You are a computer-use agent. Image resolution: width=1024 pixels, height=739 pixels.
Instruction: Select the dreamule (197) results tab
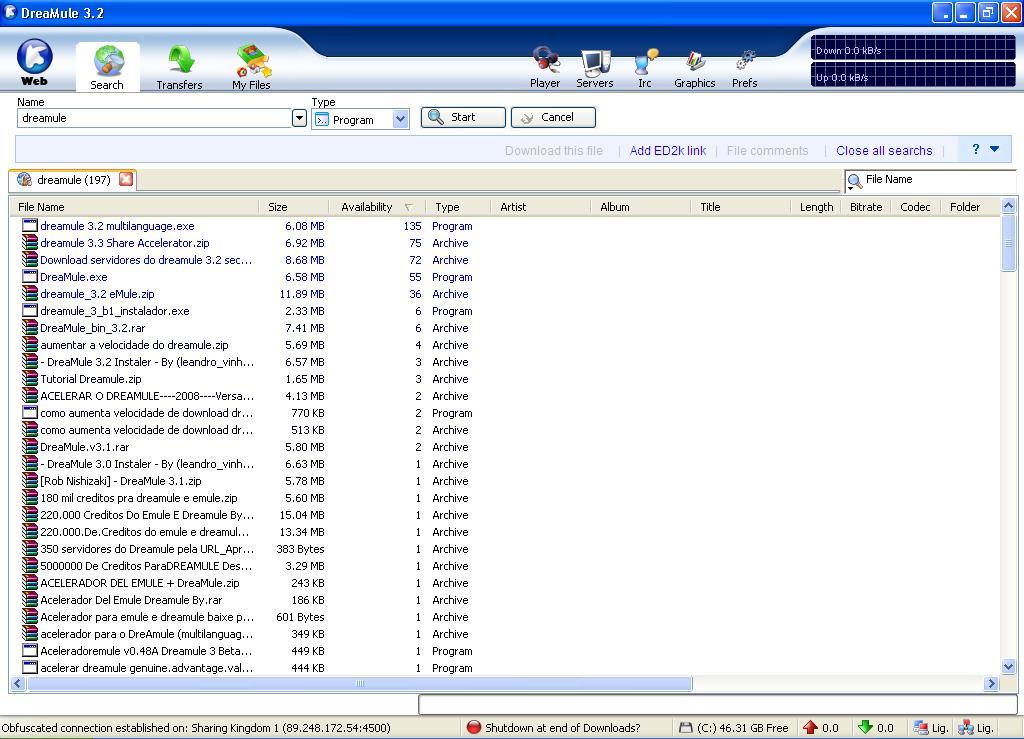coord(73,180)
